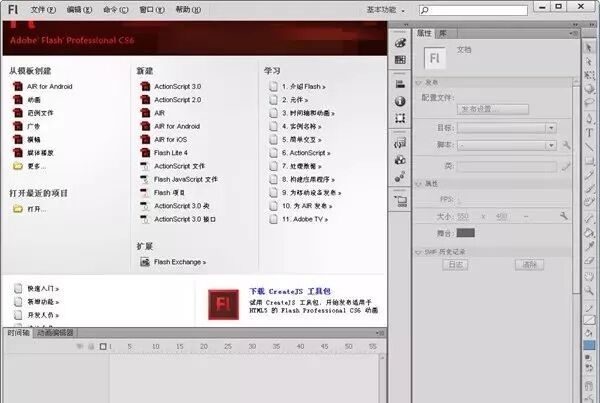Collapse the 属性 section in Properties panel
Viewport: 600px width, 403px height.
(x=418, y=184)
